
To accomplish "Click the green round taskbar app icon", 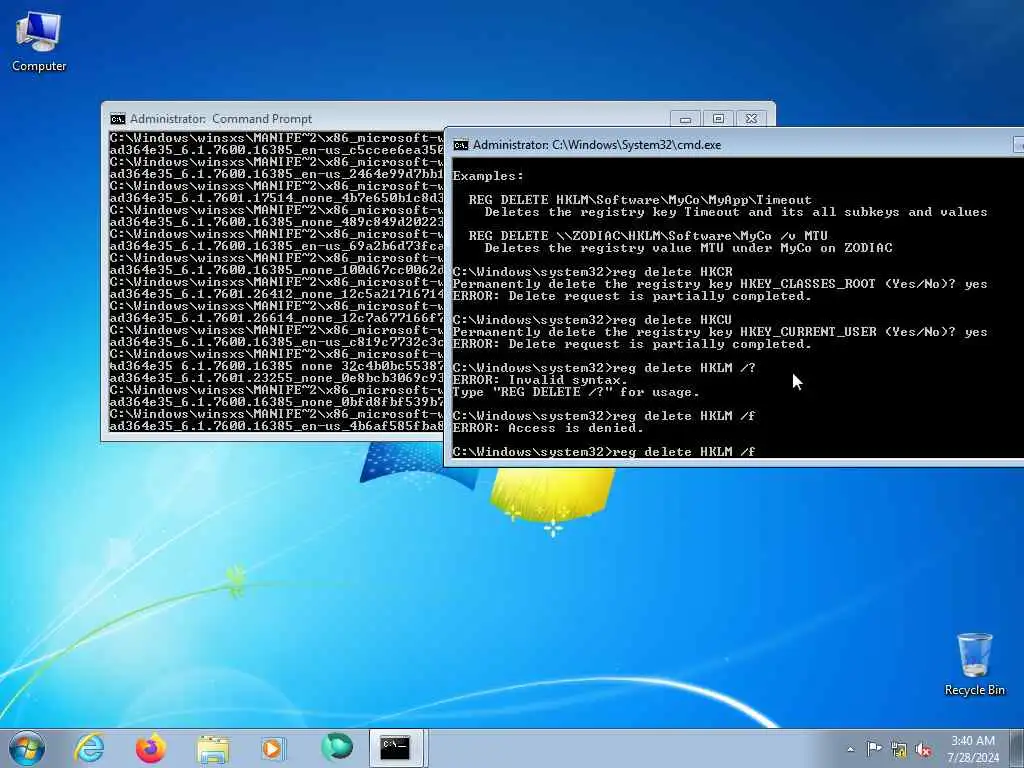I will (336, 747).
